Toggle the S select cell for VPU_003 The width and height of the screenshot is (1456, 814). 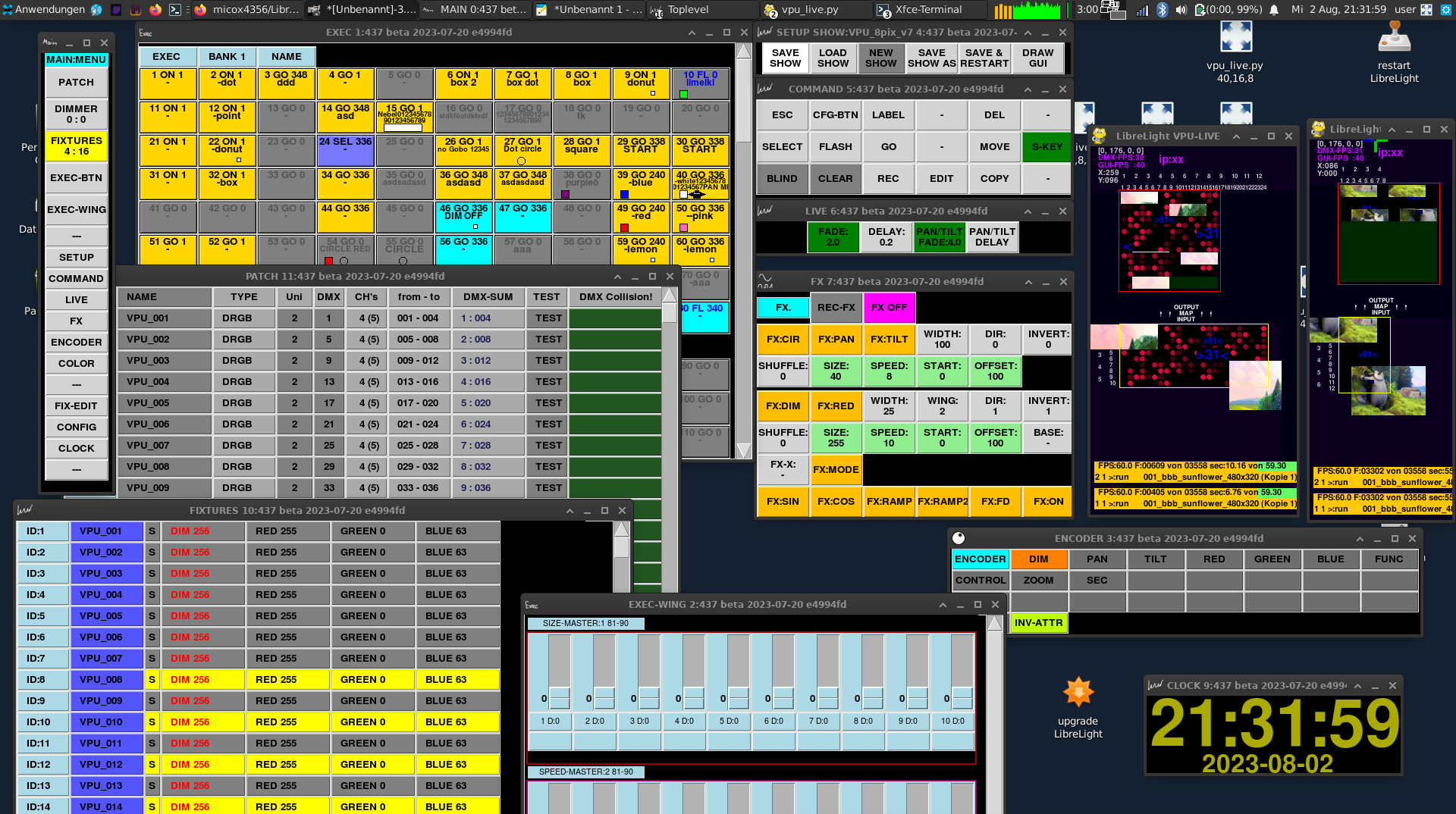[x=152, y=574]
